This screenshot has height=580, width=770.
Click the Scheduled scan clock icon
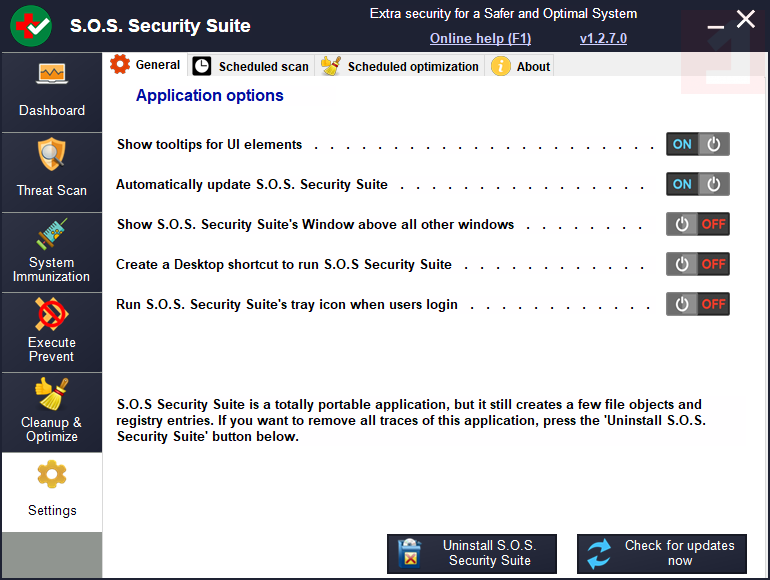tap(202, 66)
